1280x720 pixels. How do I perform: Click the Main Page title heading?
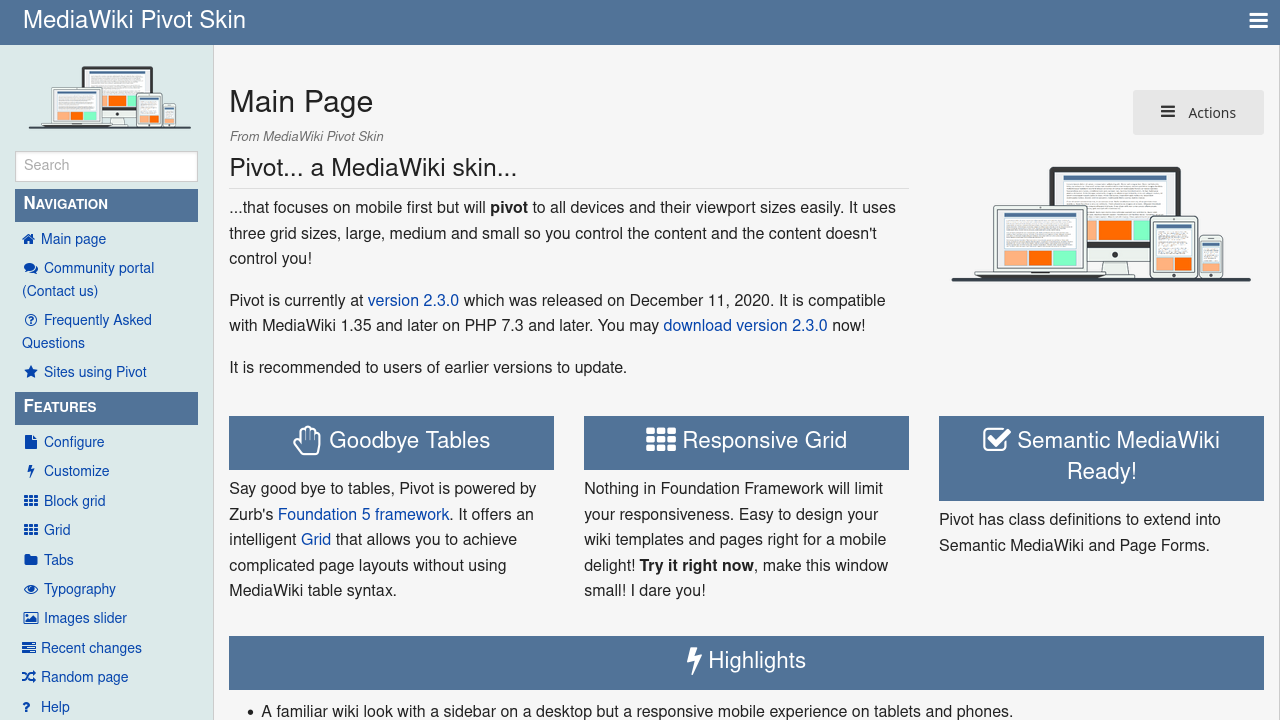tap(301, 102)
